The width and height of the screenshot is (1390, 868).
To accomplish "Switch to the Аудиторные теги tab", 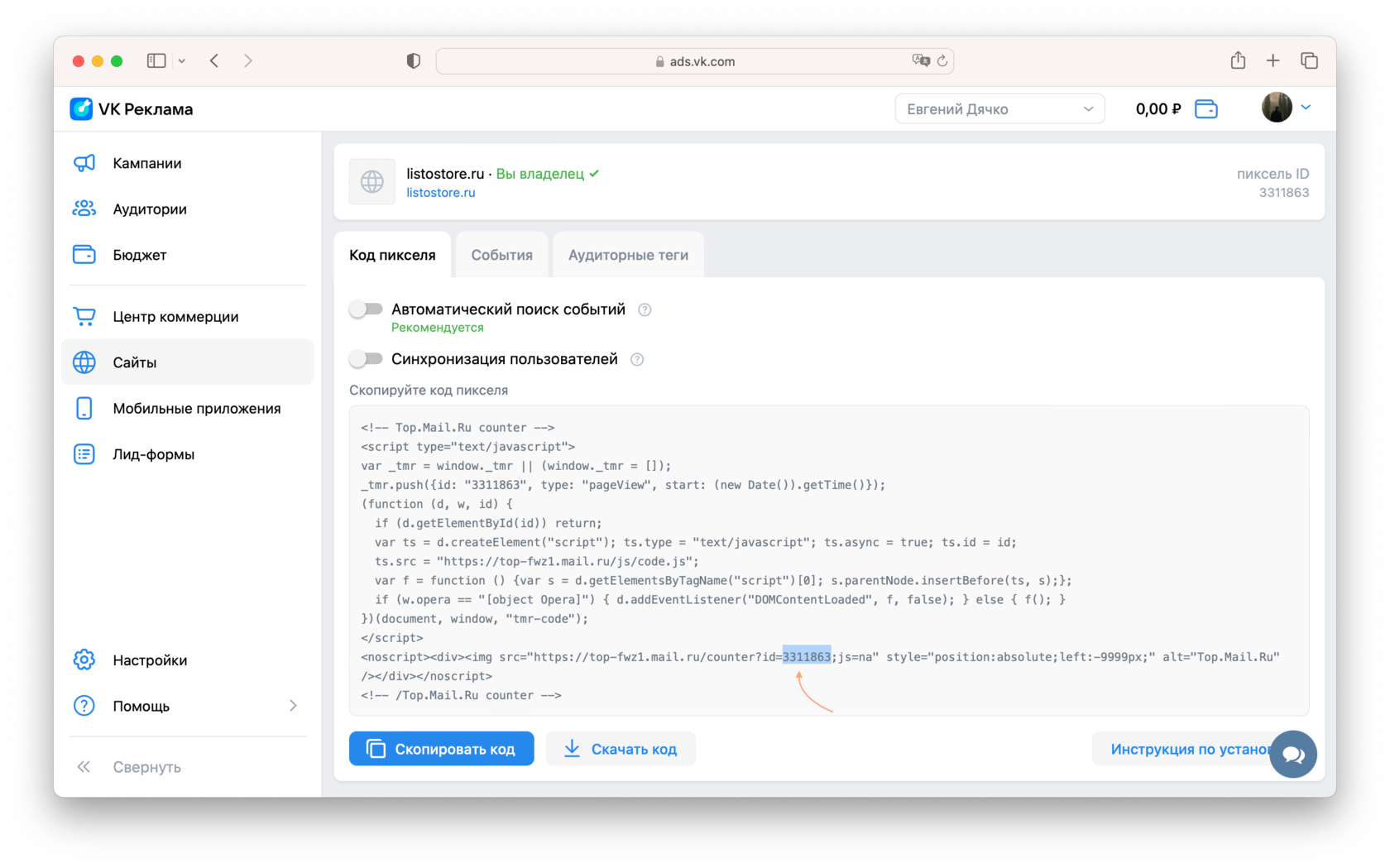I will coord(628,255).
